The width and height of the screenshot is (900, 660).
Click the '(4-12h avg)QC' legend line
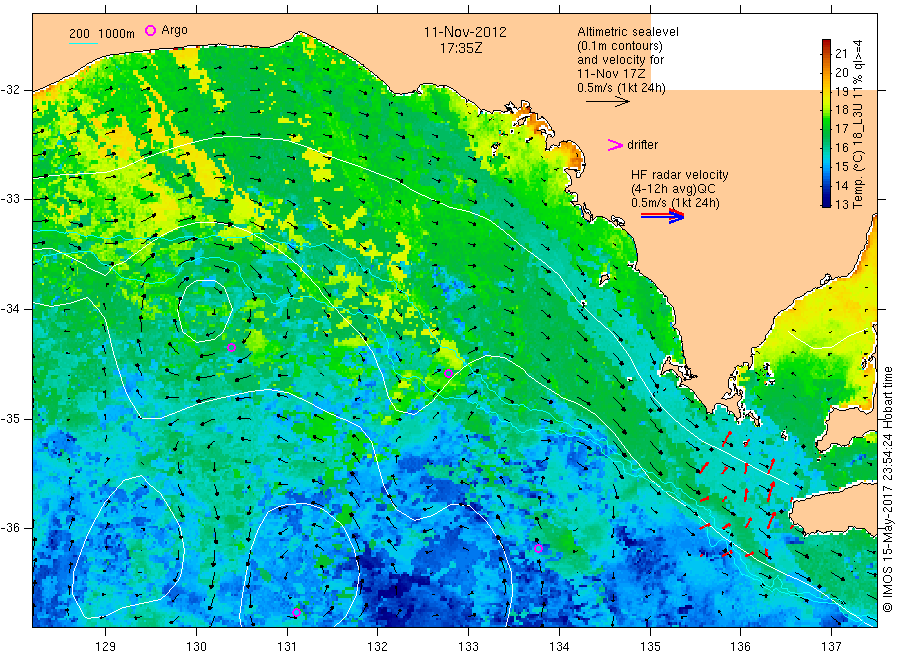pyautogui.click(x=673, y=189)
